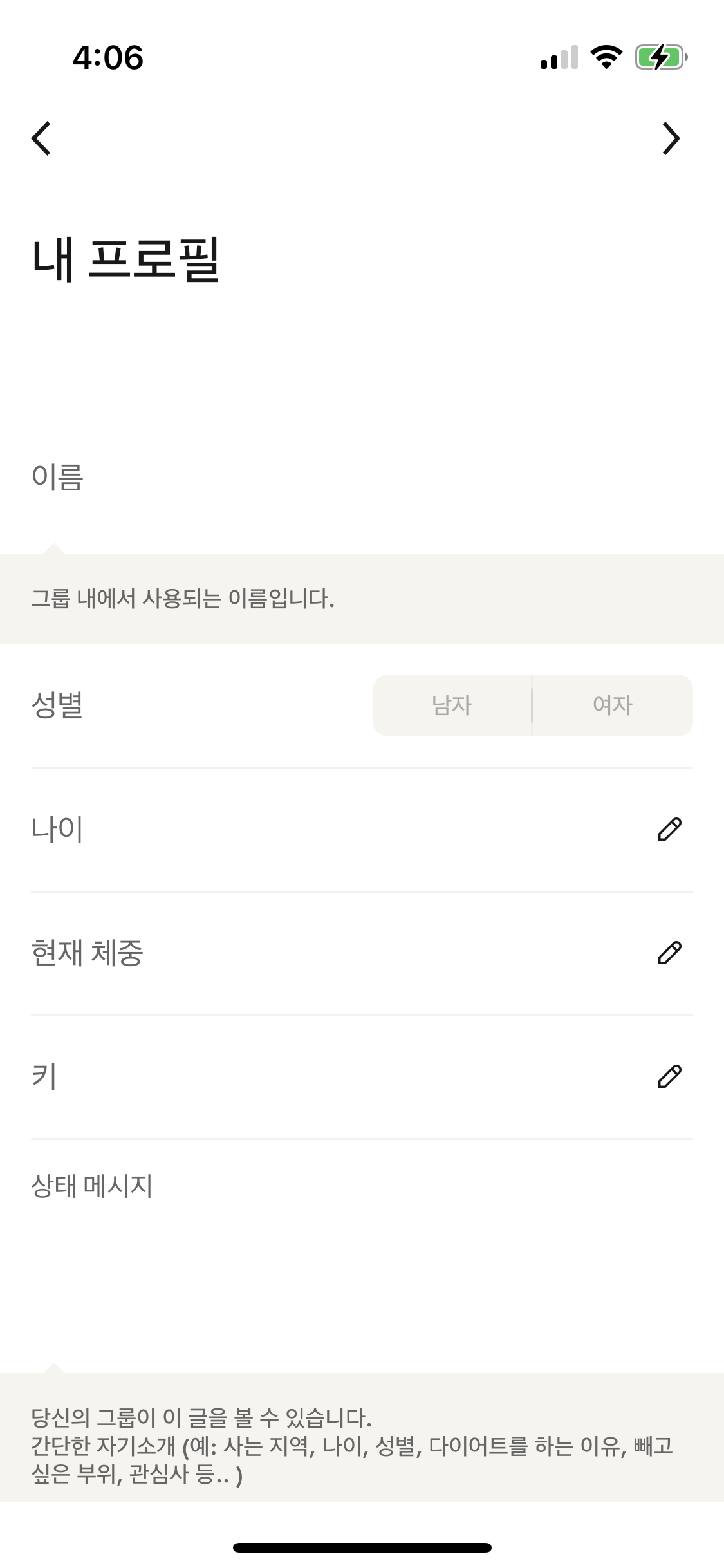Tap the pencil icon next to 나이
The width and height of the screenshot is (724, 1568).
(669, 830)
